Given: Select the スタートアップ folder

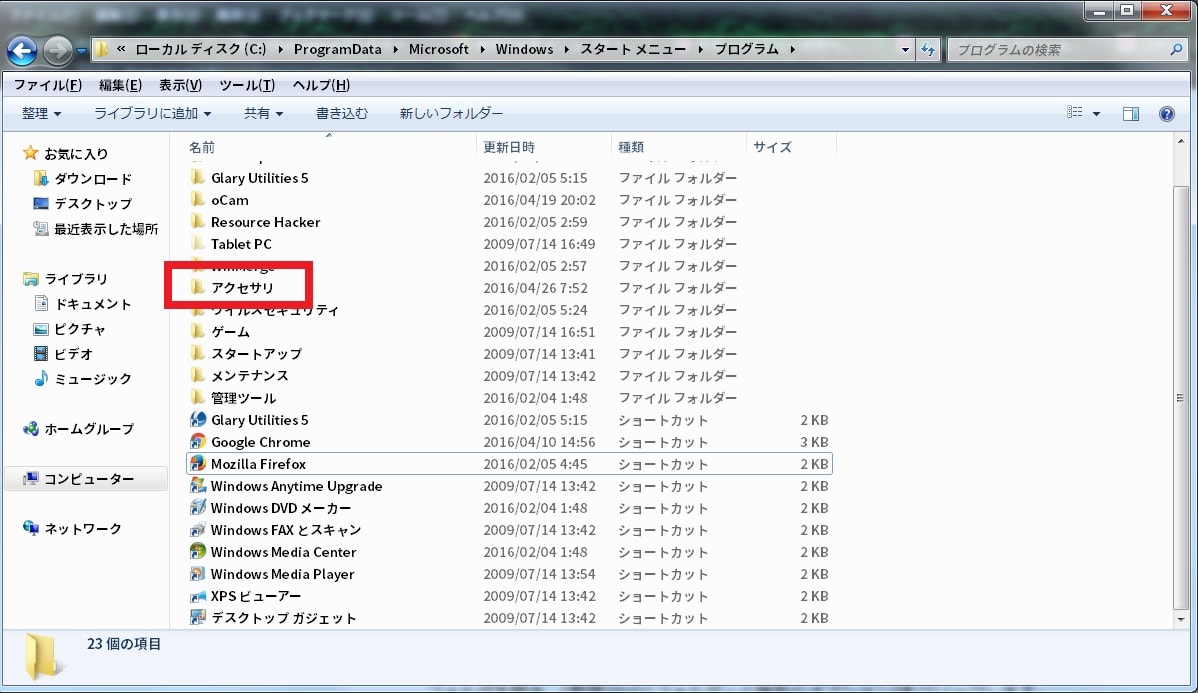Looking at the screenshot, I should 257,354.
